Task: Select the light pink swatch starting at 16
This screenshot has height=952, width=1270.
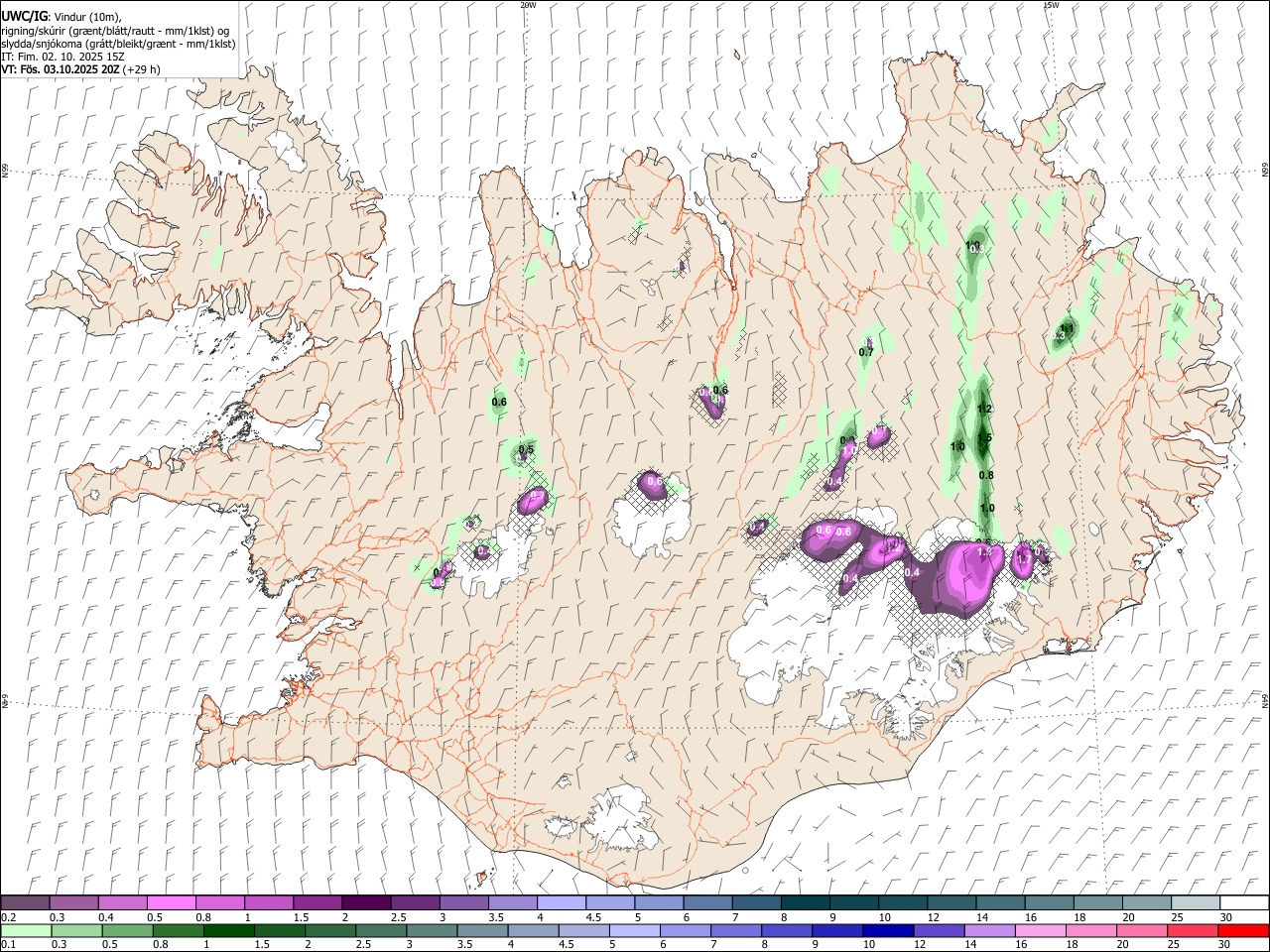Action: click(x=1041, y=930)
